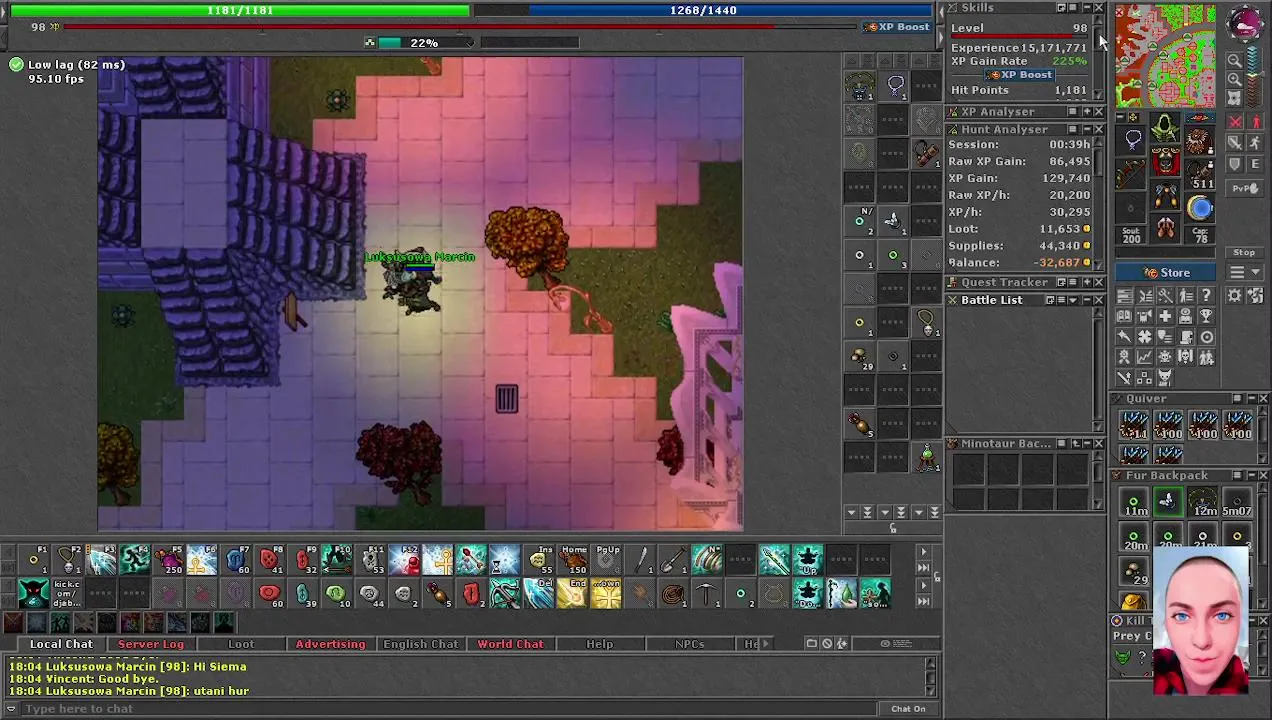This screenshot has width=1272, height=720.
Task: Use the F6 ankh spell hotkey
Action: [x=201, y=560]
